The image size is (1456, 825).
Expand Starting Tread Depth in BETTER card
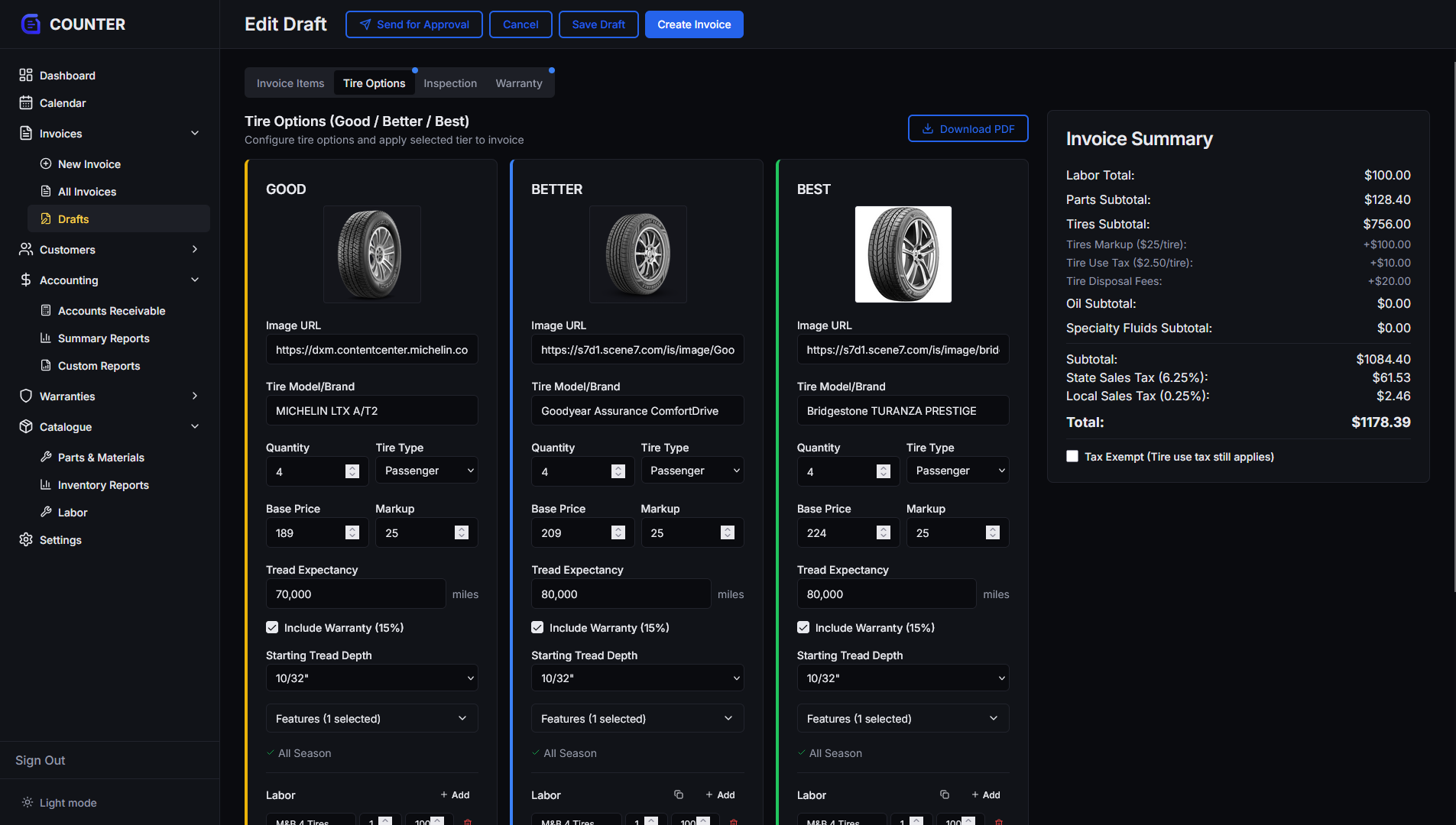[x=637, y=678]
